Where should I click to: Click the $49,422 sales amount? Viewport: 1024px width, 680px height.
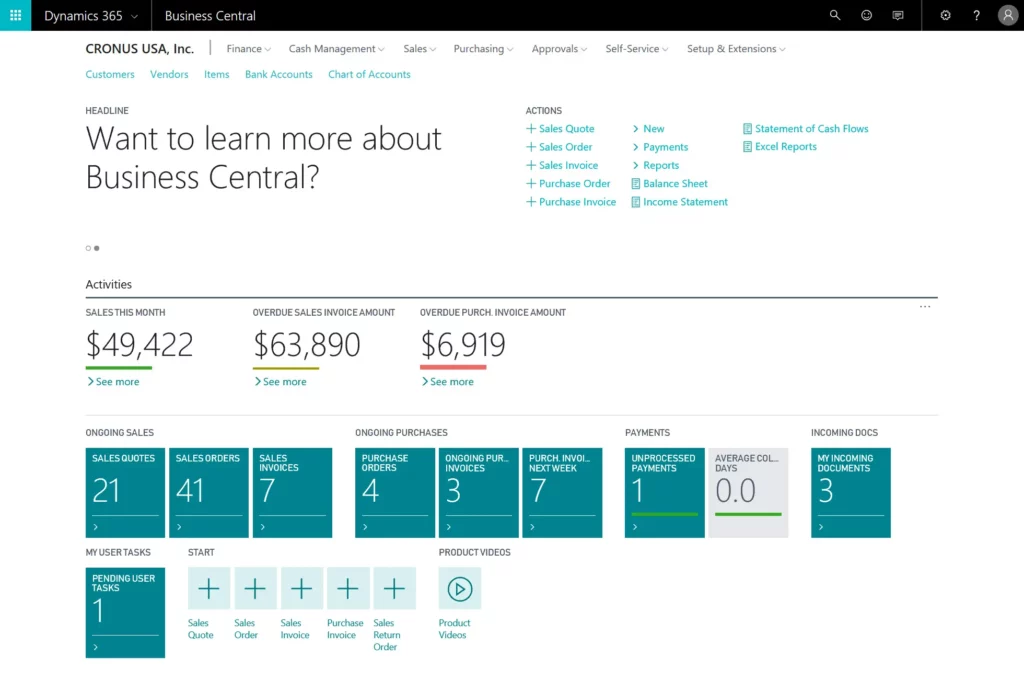coord(139,344)
